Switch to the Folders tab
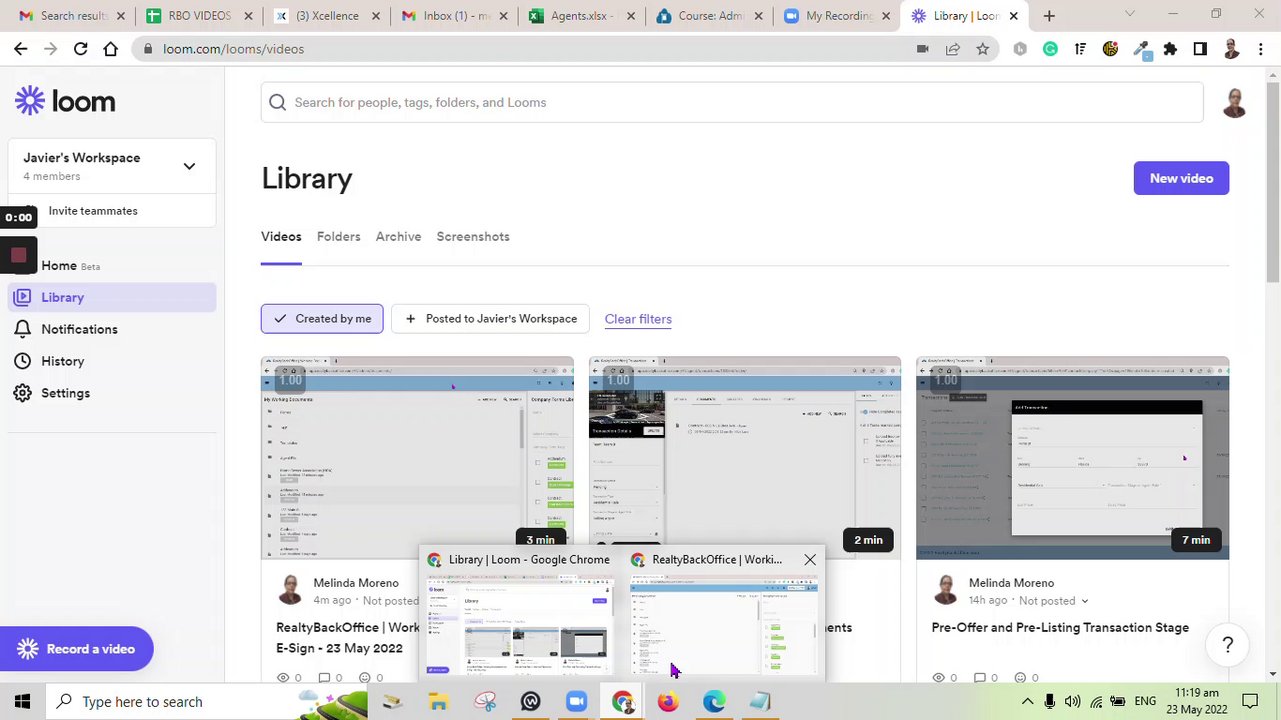 click(x=338, y=237)
